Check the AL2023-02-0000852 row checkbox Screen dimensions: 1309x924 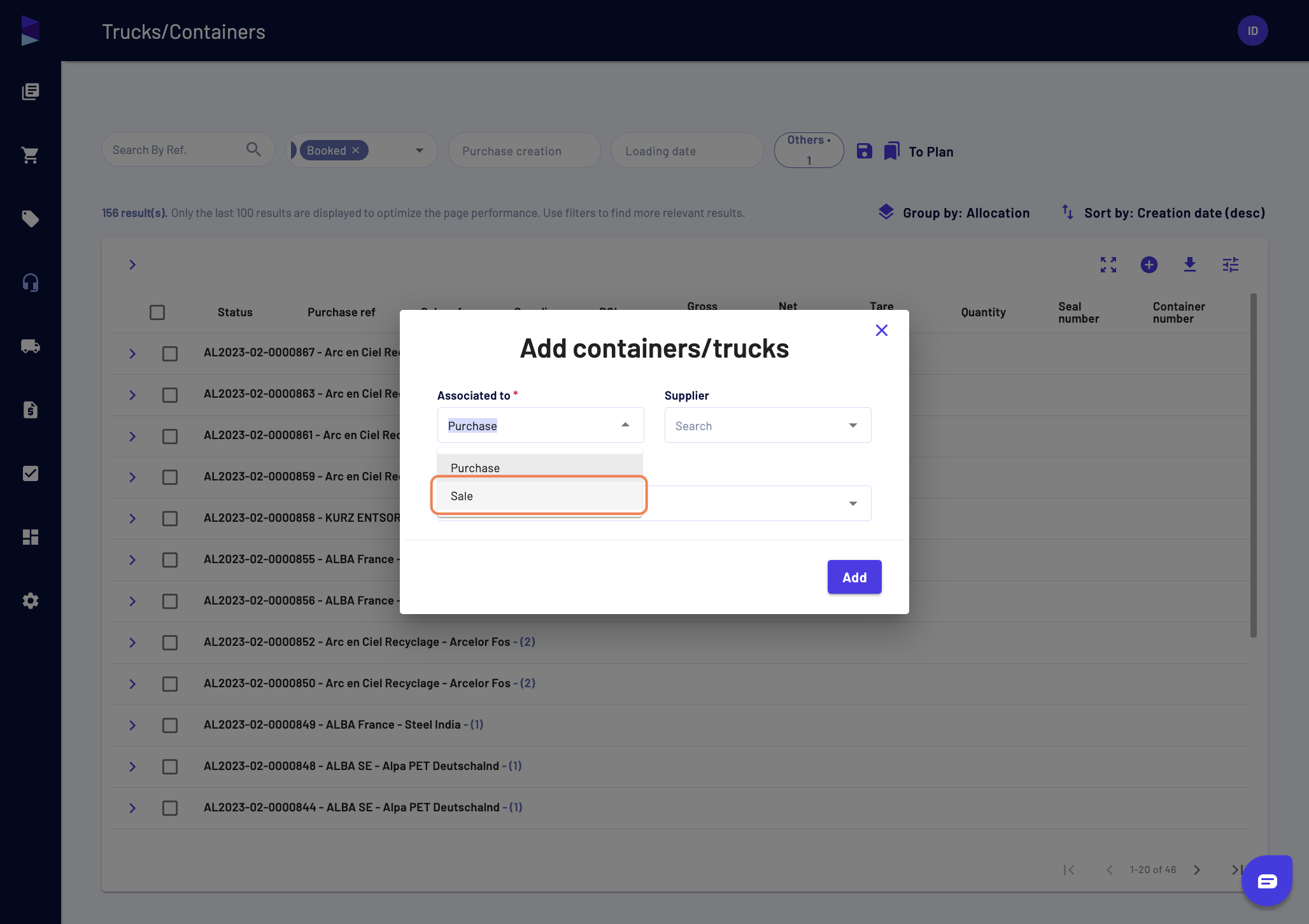click(170, 643)
